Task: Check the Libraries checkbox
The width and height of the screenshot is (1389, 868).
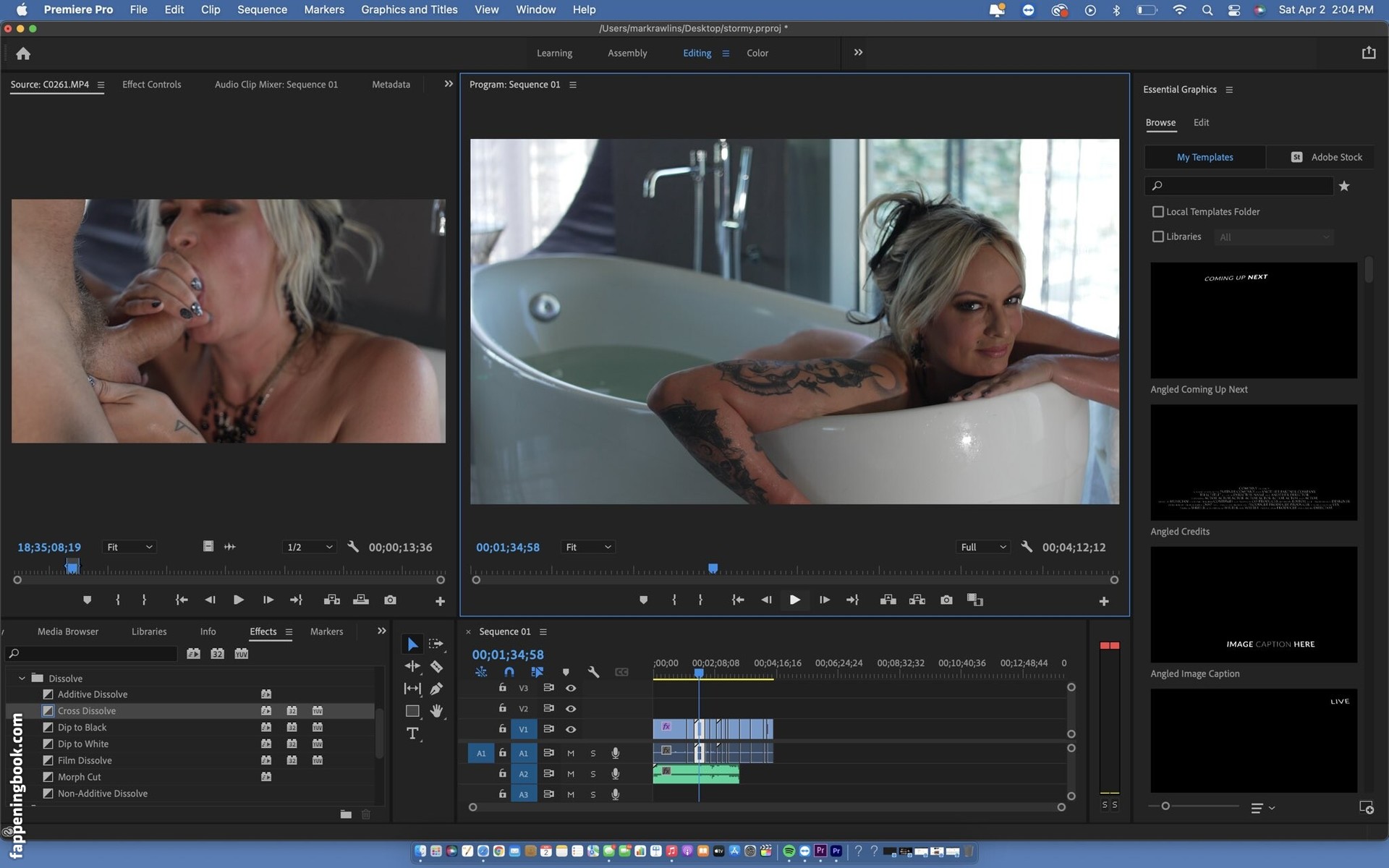Action: (1158, 237)
